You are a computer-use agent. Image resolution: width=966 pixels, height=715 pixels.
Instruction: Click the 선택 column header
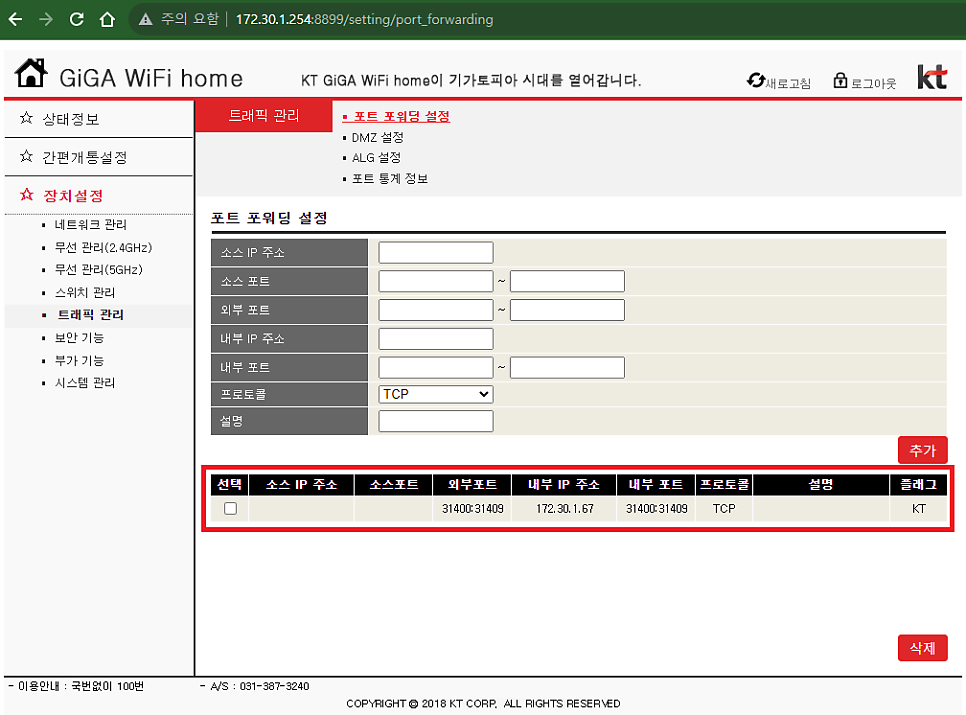pyautogui.click(x=229, y=485)
